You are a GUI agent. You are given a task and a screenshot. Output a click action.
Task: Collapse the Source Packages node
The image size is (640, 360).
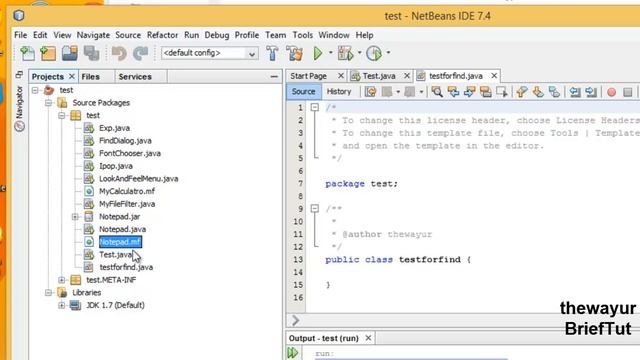[49, 103]
